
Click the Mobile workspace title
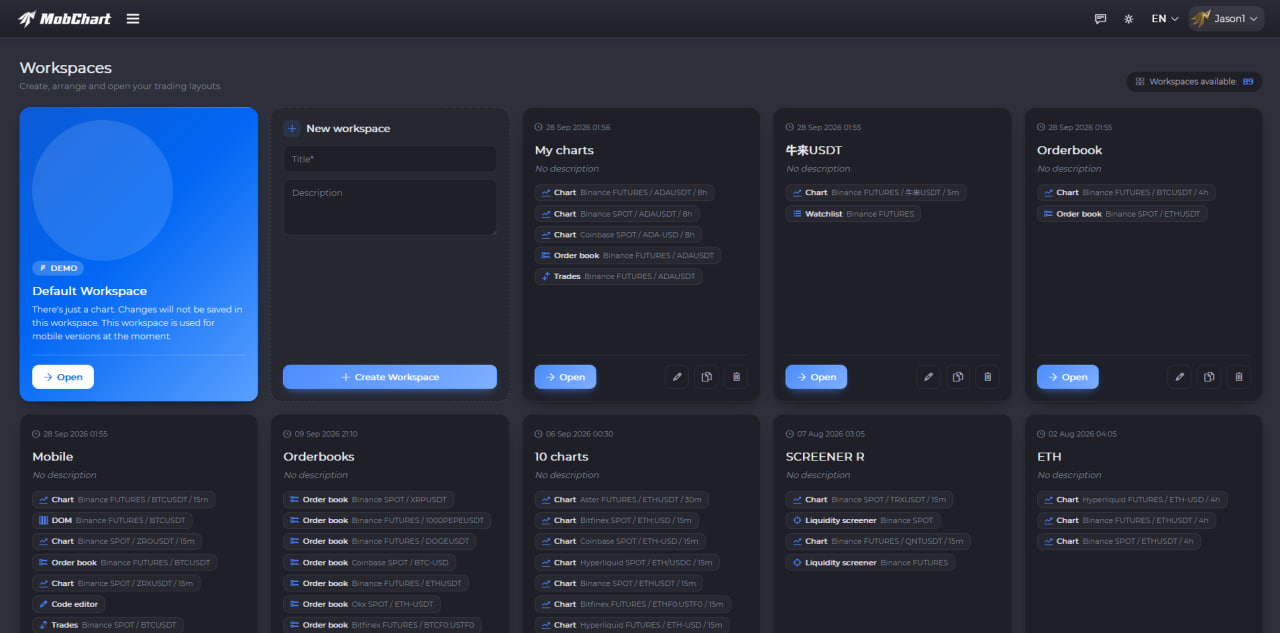[53, 457]
